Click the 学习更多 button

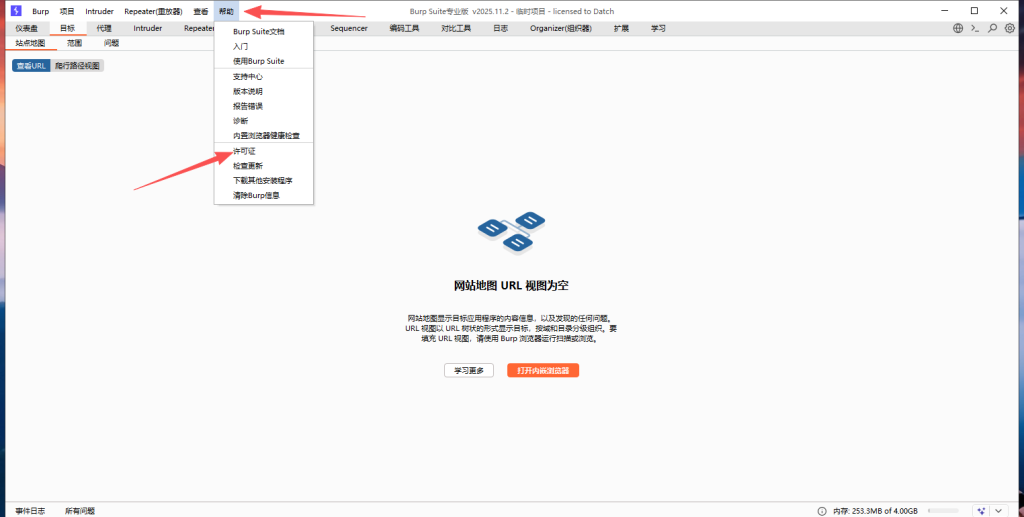(469, 370)
